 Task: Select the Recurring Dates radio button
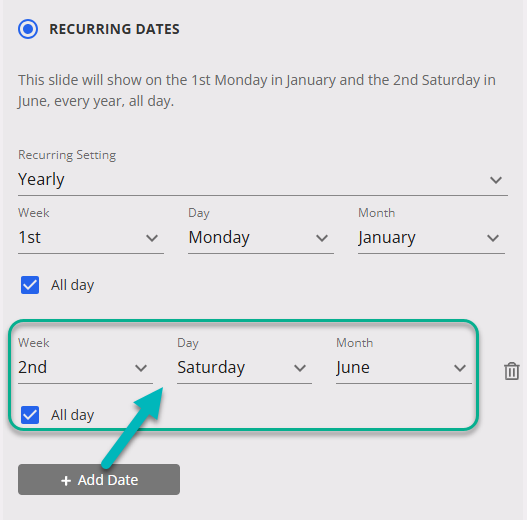28,29
